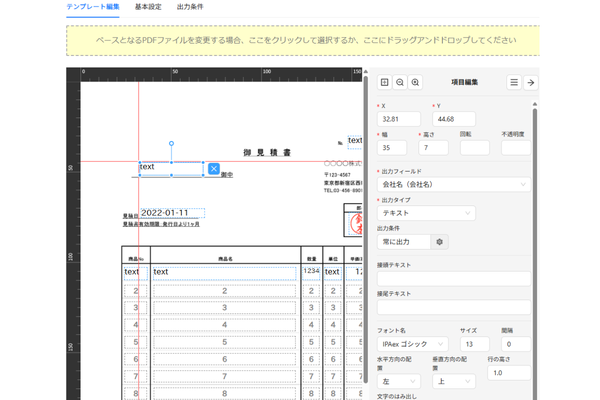Switch to the 出力条件 tab
The height and width of the screenshot is (400, 600).
pos(191,7)
